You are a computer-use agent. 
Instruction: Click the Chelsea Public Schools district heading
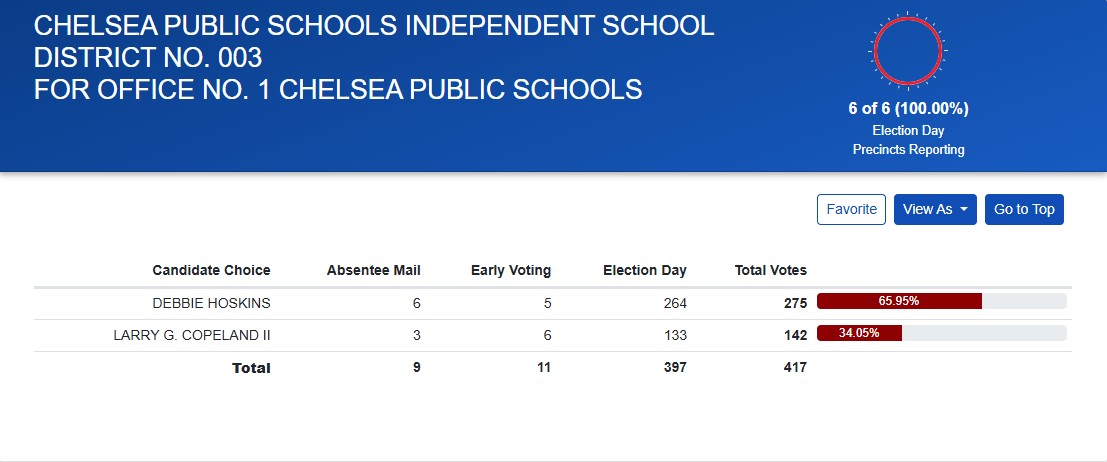(x=374, y=57)
